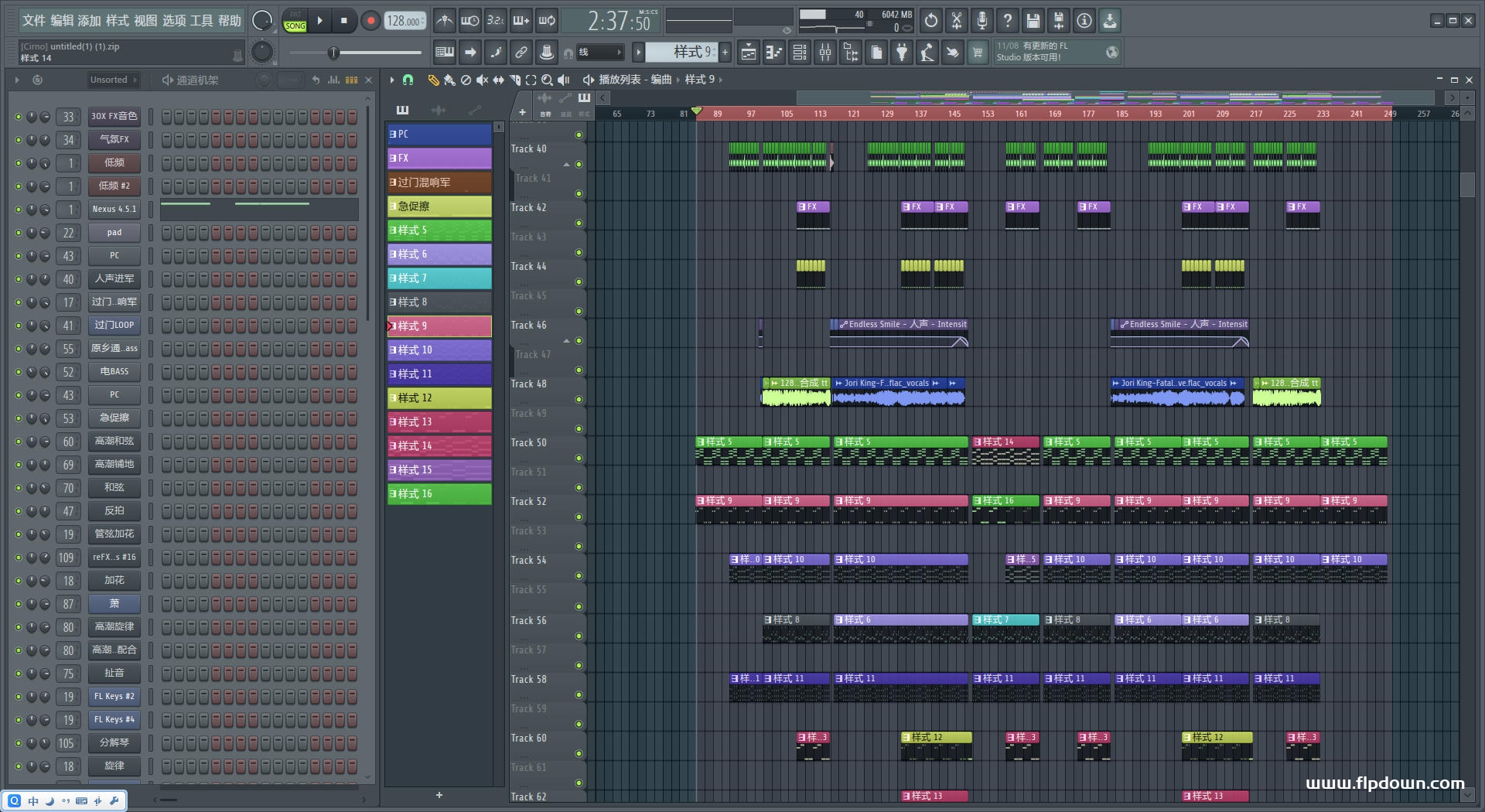
Task: Open the Unsorted channel filter dropdown
Action: click(113, 80)
